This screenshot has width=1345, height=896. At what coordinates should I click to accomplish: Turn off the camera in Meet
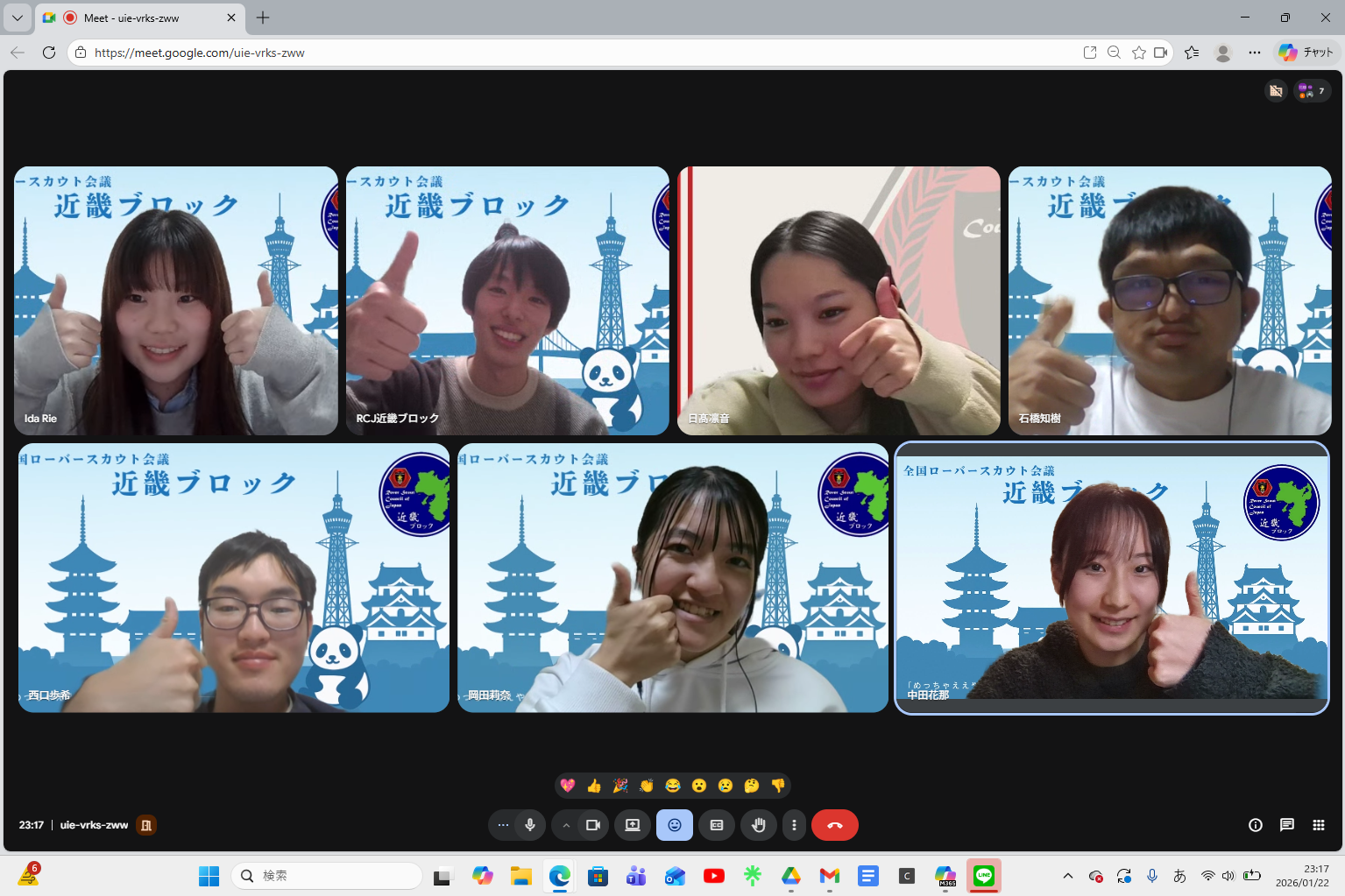point(593,825)
